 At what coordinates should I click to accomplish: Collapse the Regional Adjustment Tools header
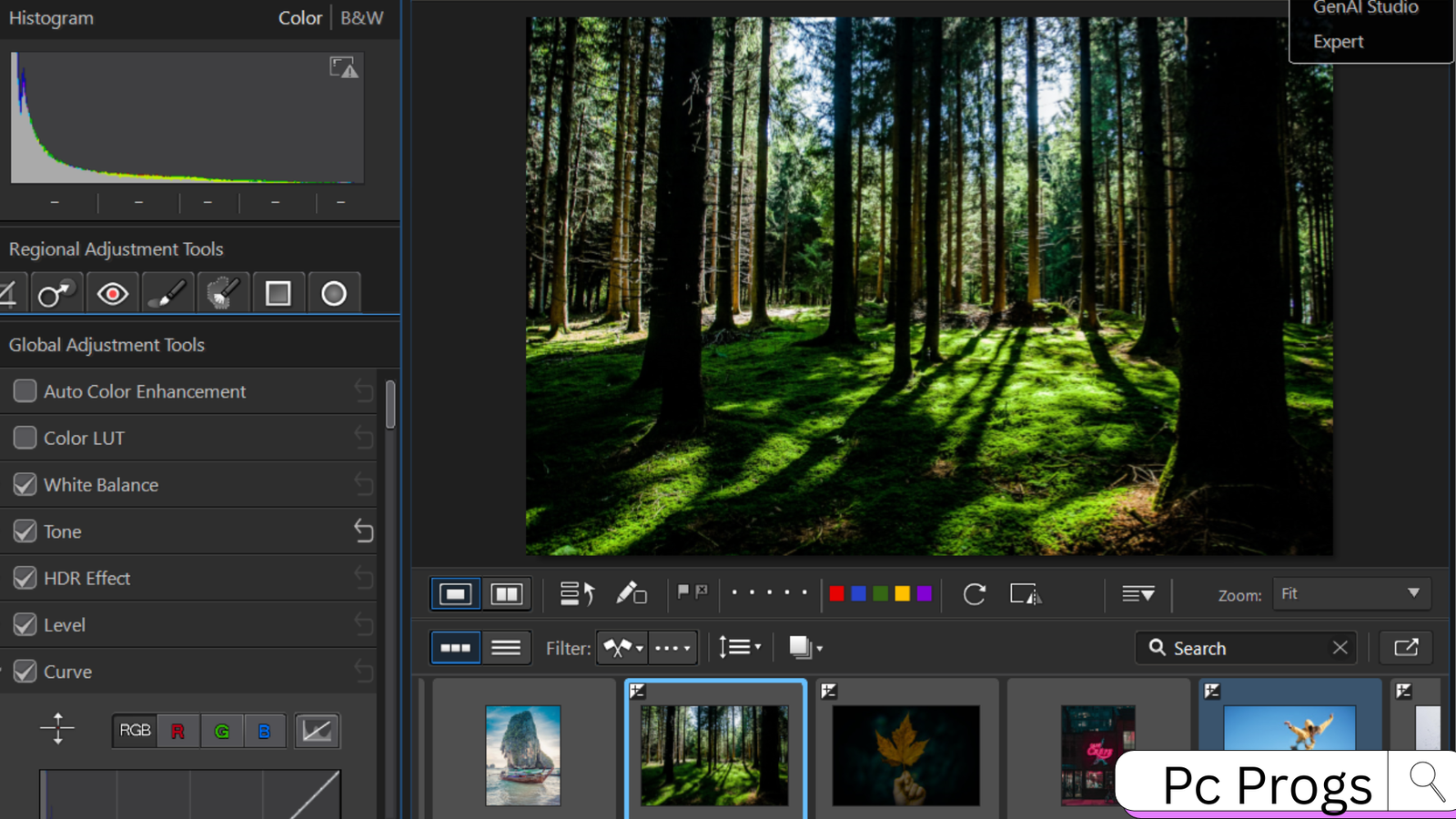pyautogui.click(x=116, y=248)
